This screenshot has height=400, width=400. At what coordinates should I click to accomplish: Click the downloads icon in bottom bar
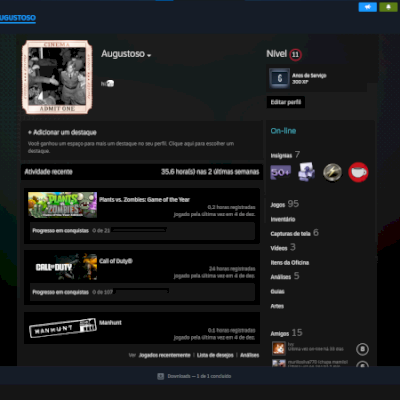point(160,376)
